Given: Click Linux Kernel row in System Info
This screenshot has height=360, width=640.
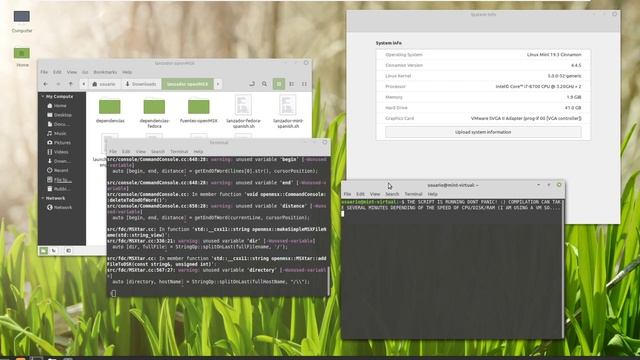Looking at the screenshot, I should [483, 76].
